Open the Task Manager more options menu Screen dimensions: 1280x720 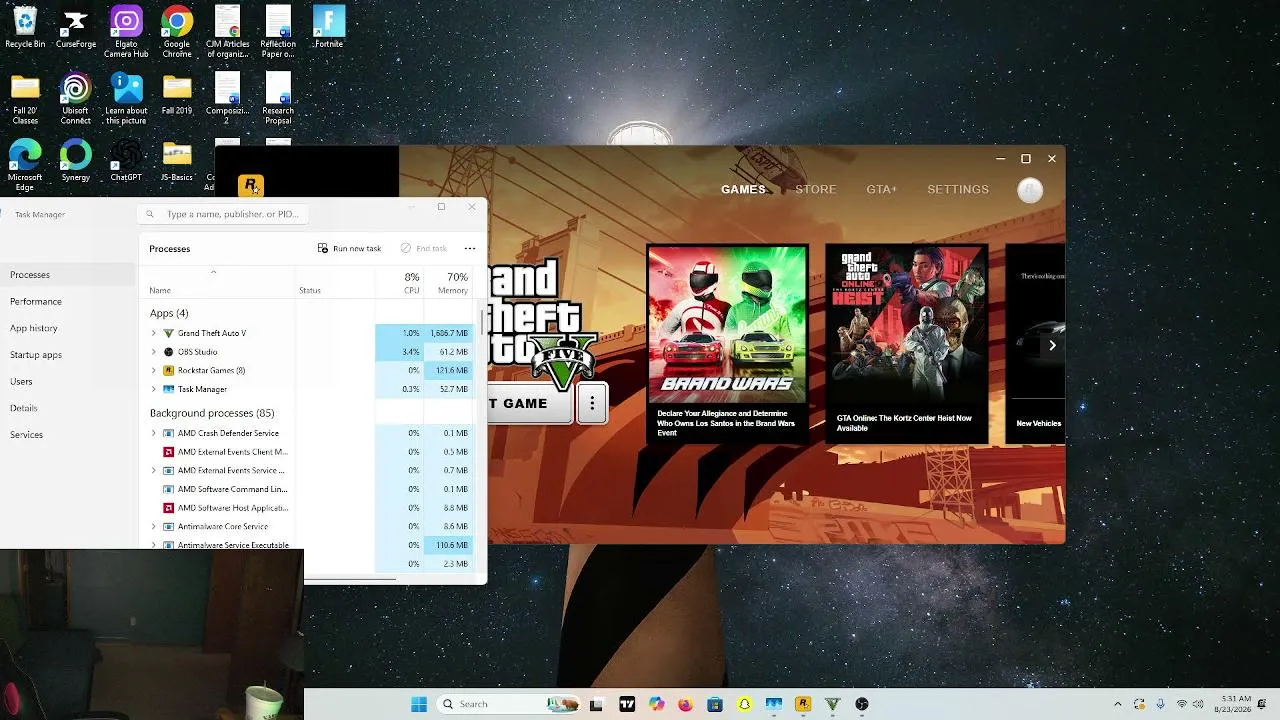(470, 248)
